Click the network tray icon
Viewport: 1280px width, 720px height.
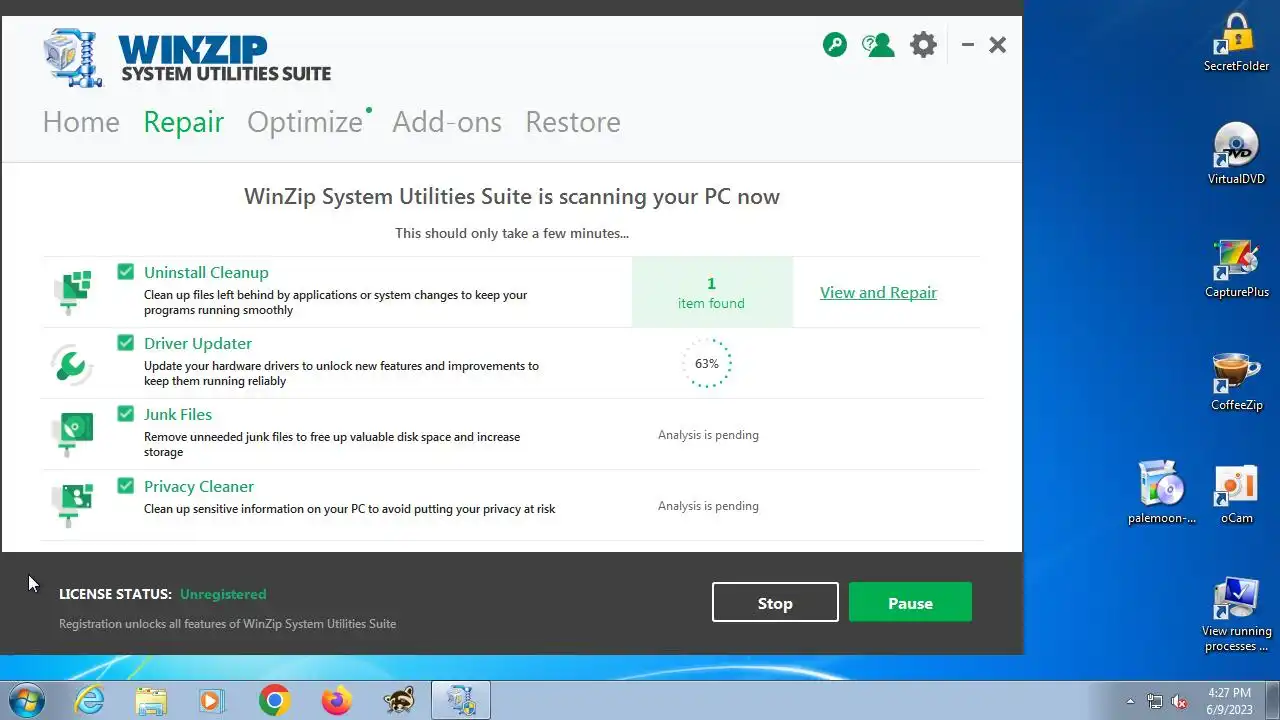[x=1155, y=701]
